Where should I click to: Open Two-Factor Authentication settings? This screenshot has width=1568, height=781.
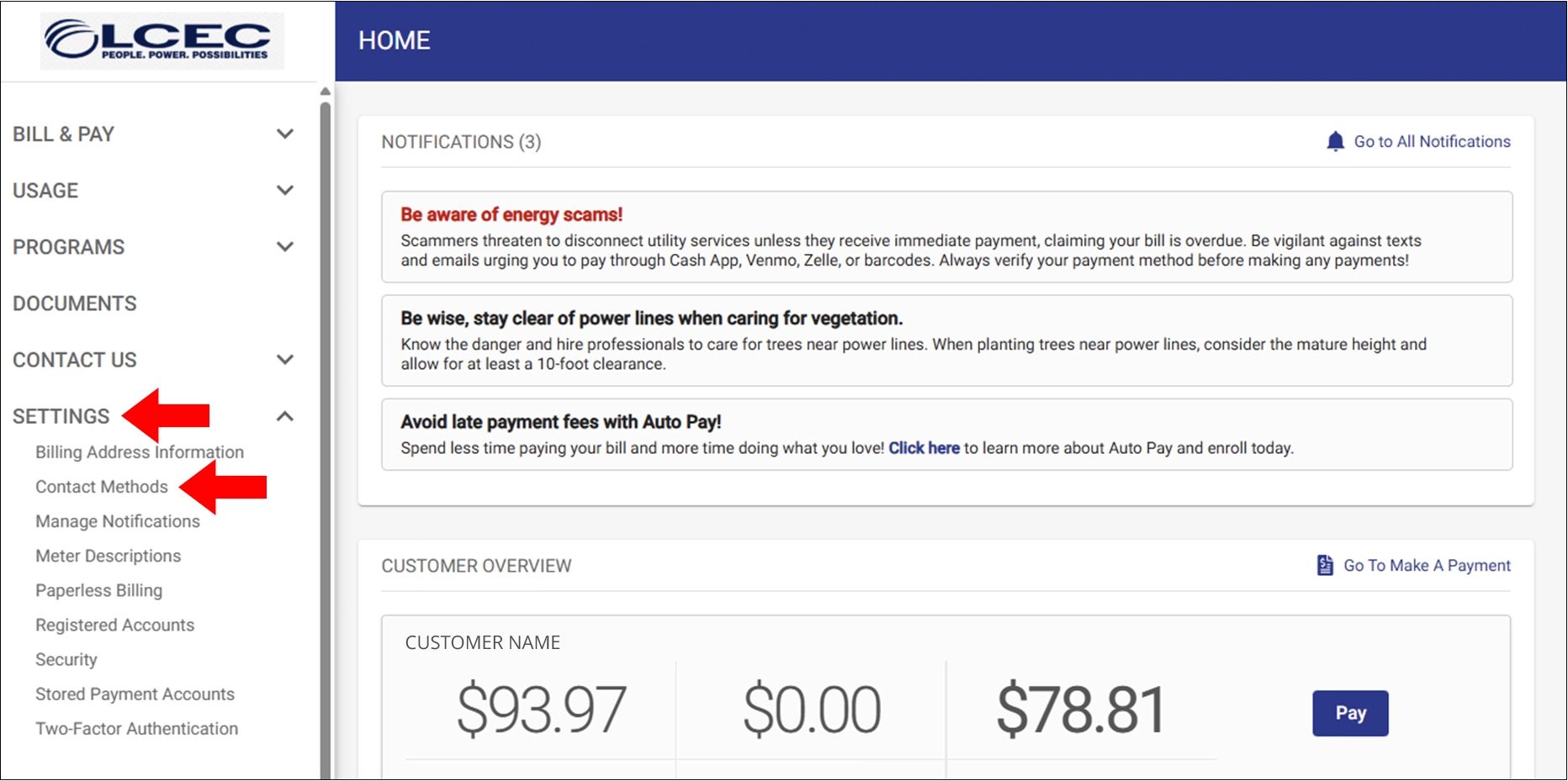pos(136,729)
